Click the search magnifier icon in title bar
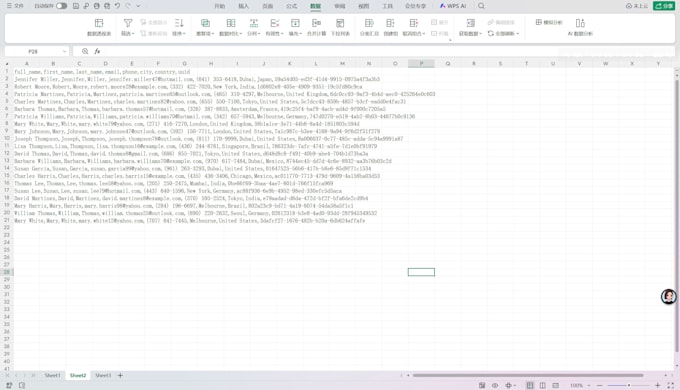The height and width of the screenshot is (390, 680). pos(481,6)
